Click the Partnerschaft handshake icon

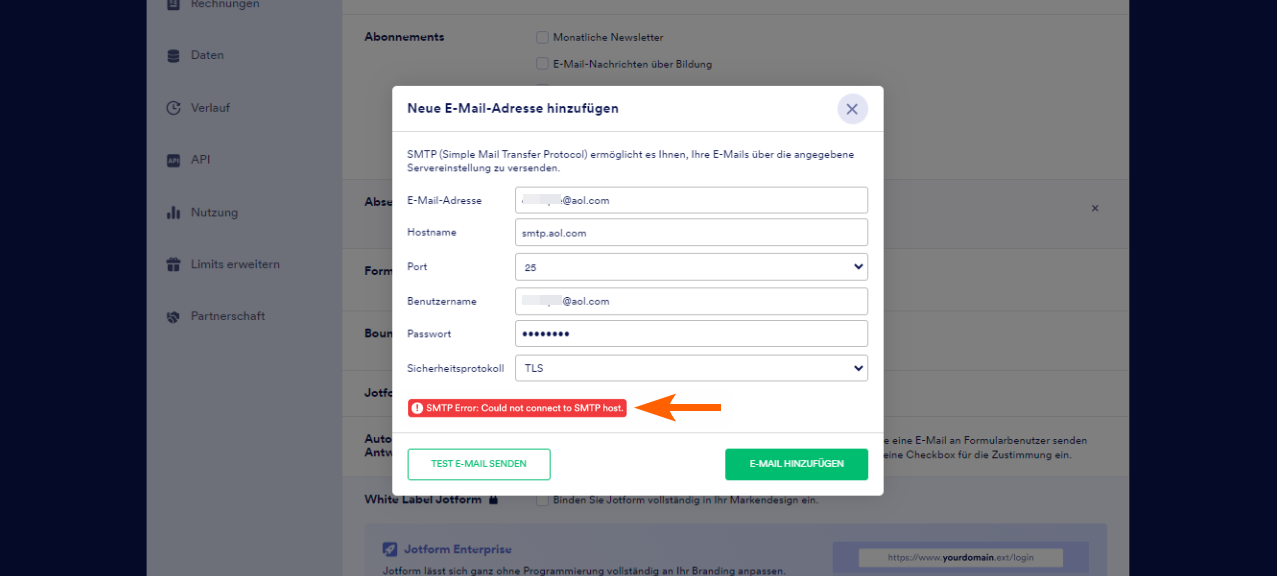tap(174, 317)
